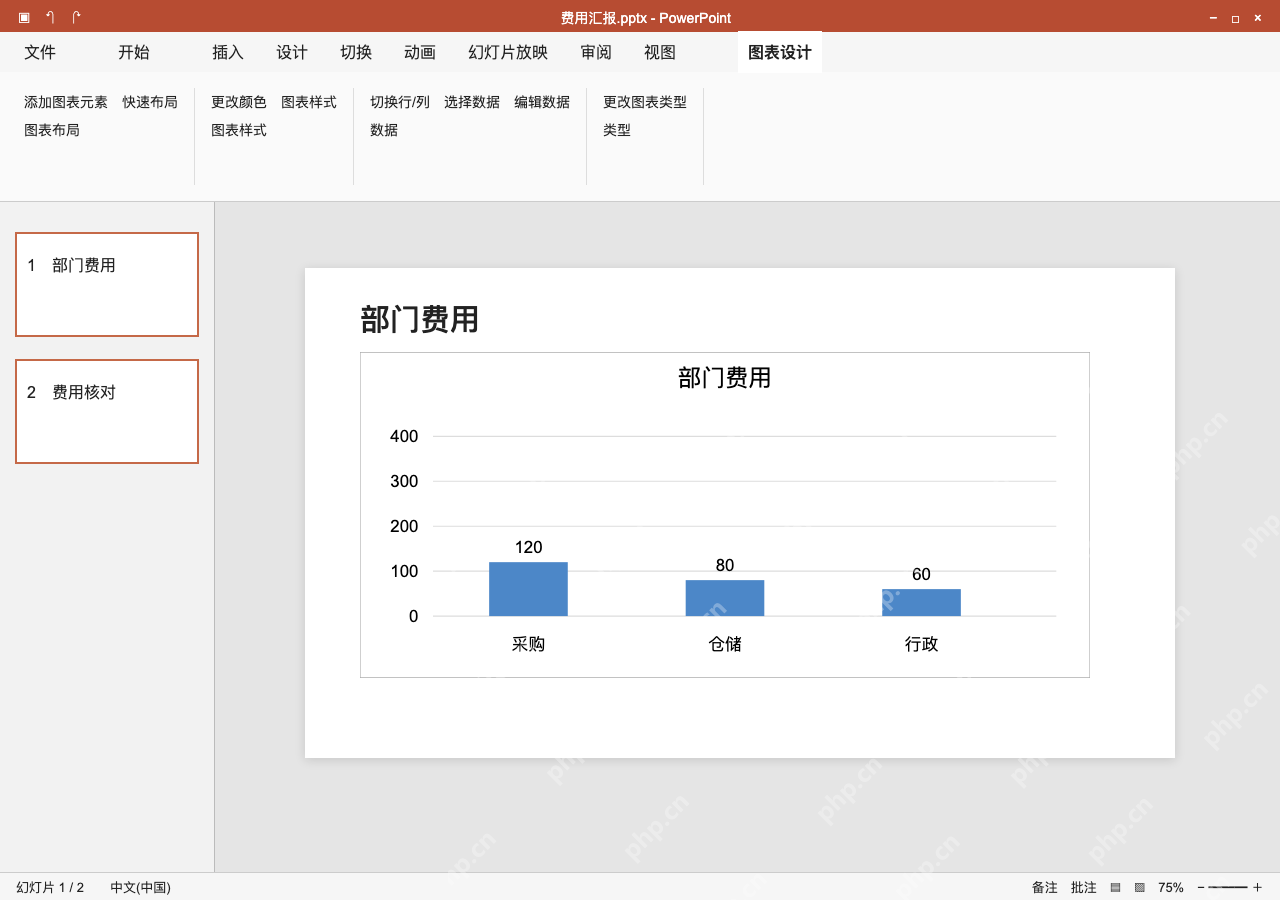Click the 采购 category axis label
The height and width of the screenshot is (900, 1280).
tap(528, 644)
